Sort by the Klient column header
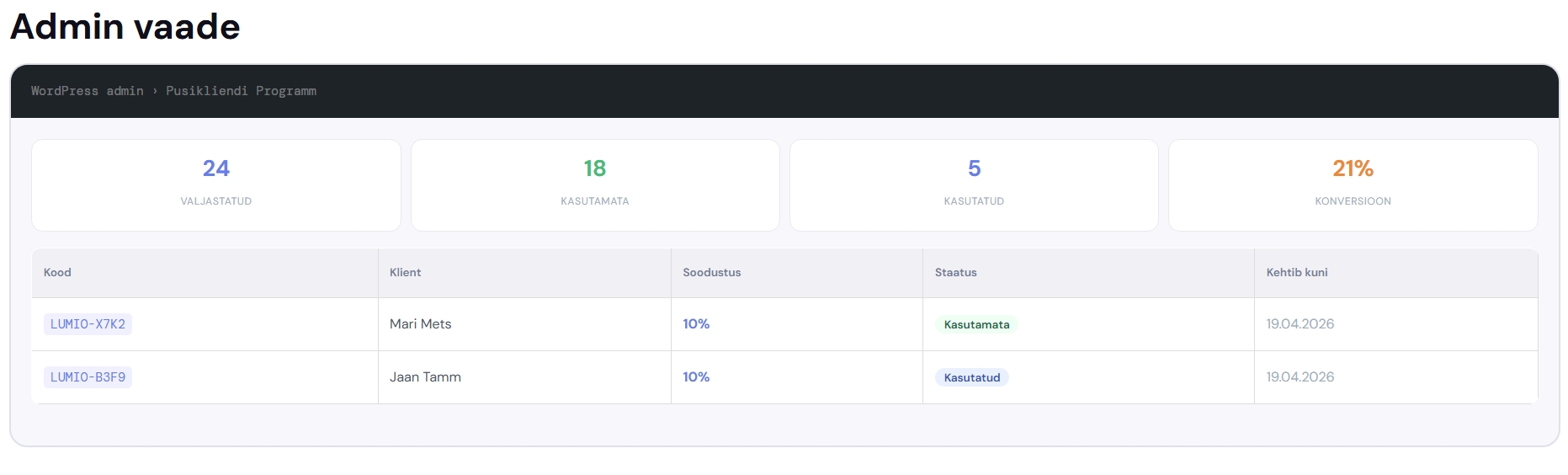 pos(405,273)
